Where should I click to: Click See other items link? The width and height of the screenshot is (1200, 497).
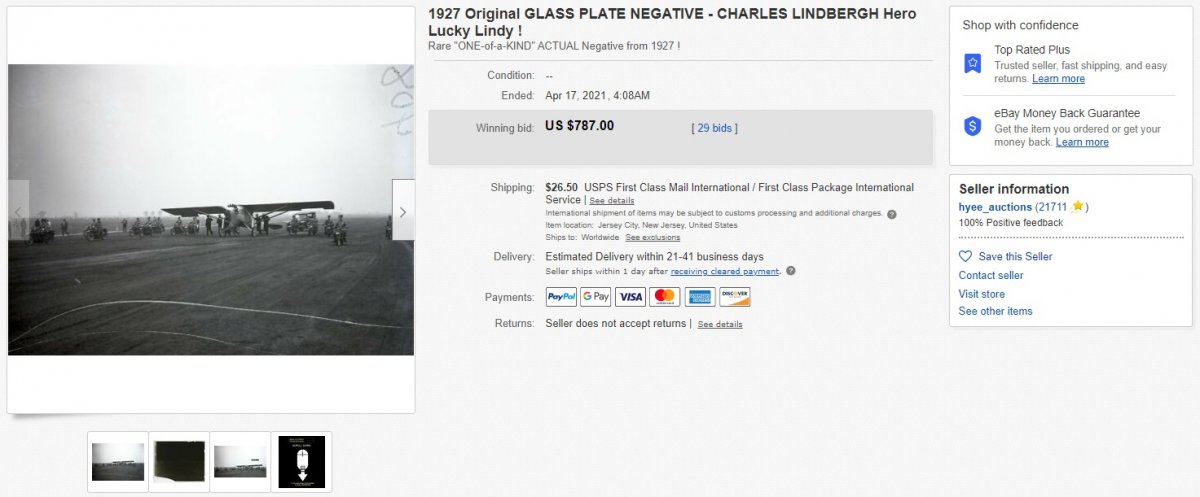click(x=995, y=311)
